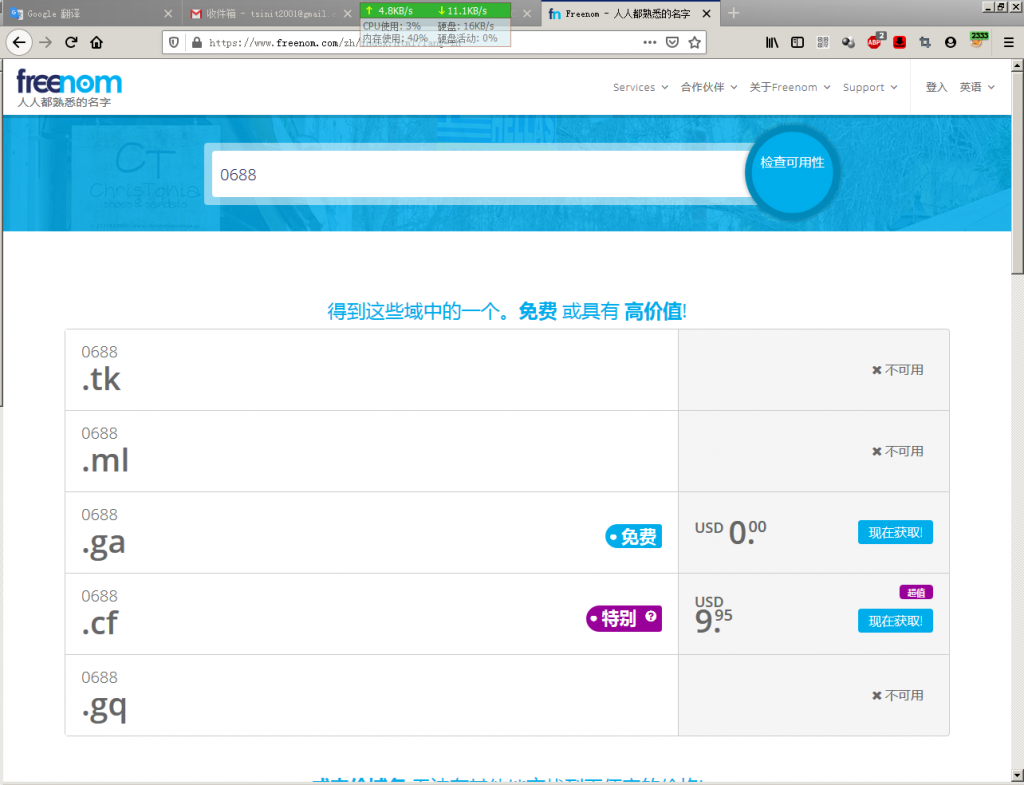This screenshot has width=1024, height=785.
Task: Expand the 合作伙伴 dropdown menu
Action: click(709, 87)
